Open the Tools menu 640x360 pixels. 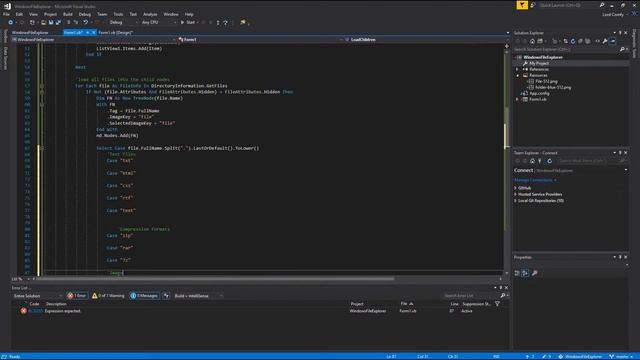point(118,14)
